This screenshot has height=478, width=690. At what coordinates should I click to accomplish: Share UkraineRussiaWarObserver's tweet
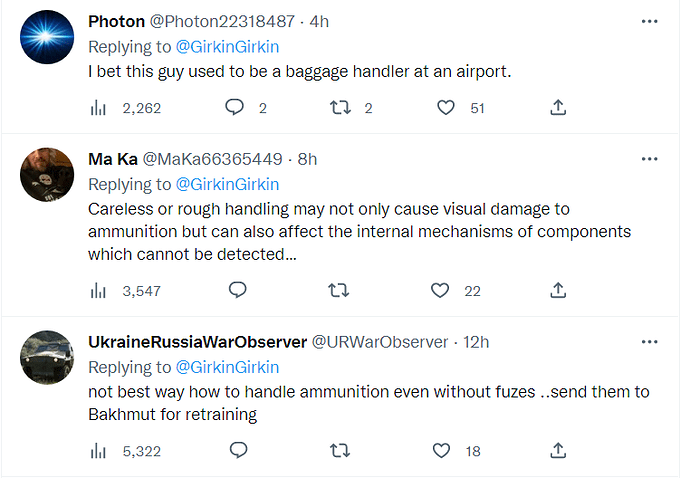click(x=558, y=451)
